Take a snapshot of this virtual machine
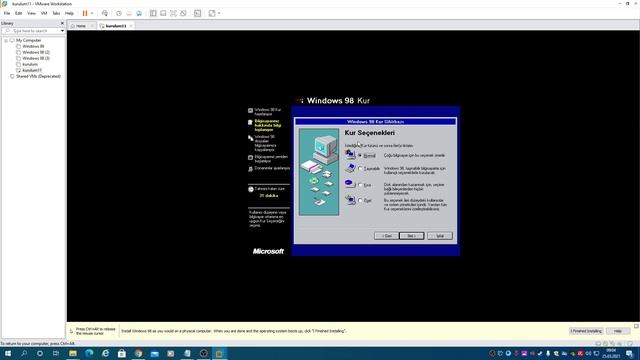The height and width of the screenshot is (360, 640). click(x=119, y=13)
